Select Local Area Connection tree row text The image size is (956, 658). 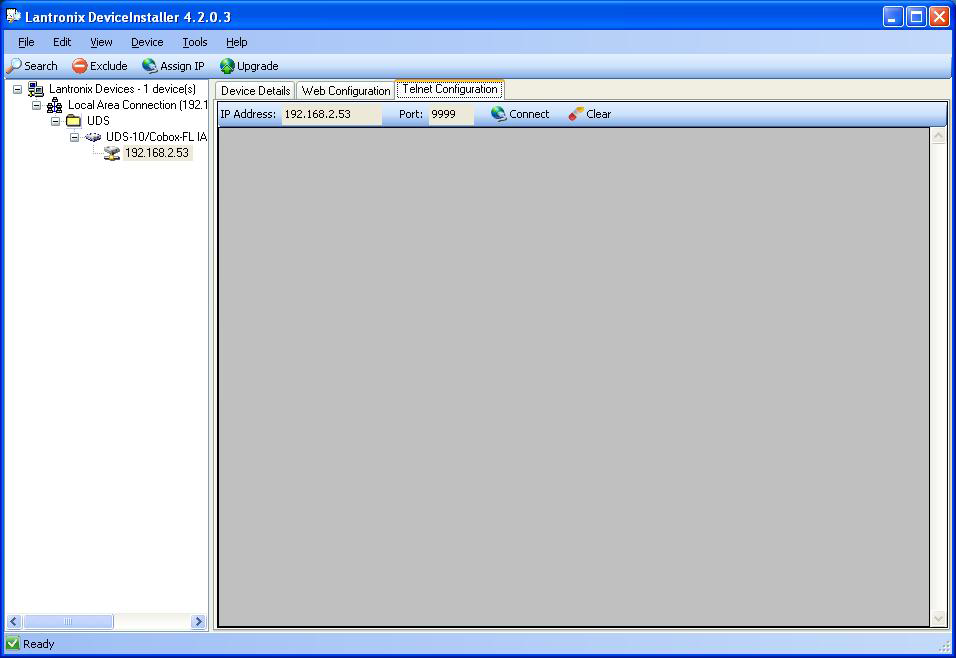(137, 105)
